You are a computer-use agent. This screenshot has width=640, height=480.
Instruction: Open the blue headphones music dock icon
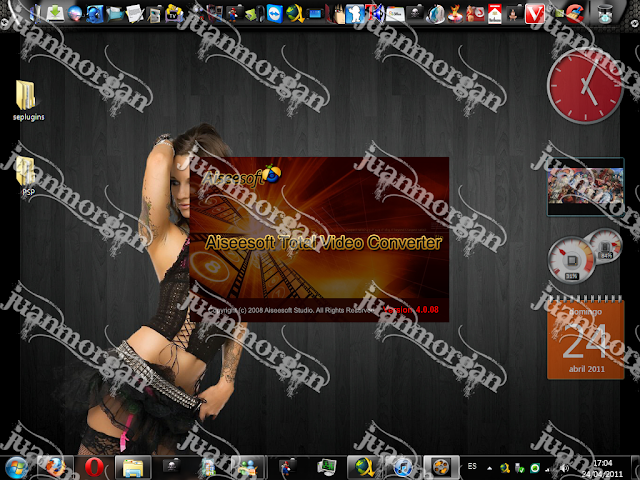(x=94, y=13)
